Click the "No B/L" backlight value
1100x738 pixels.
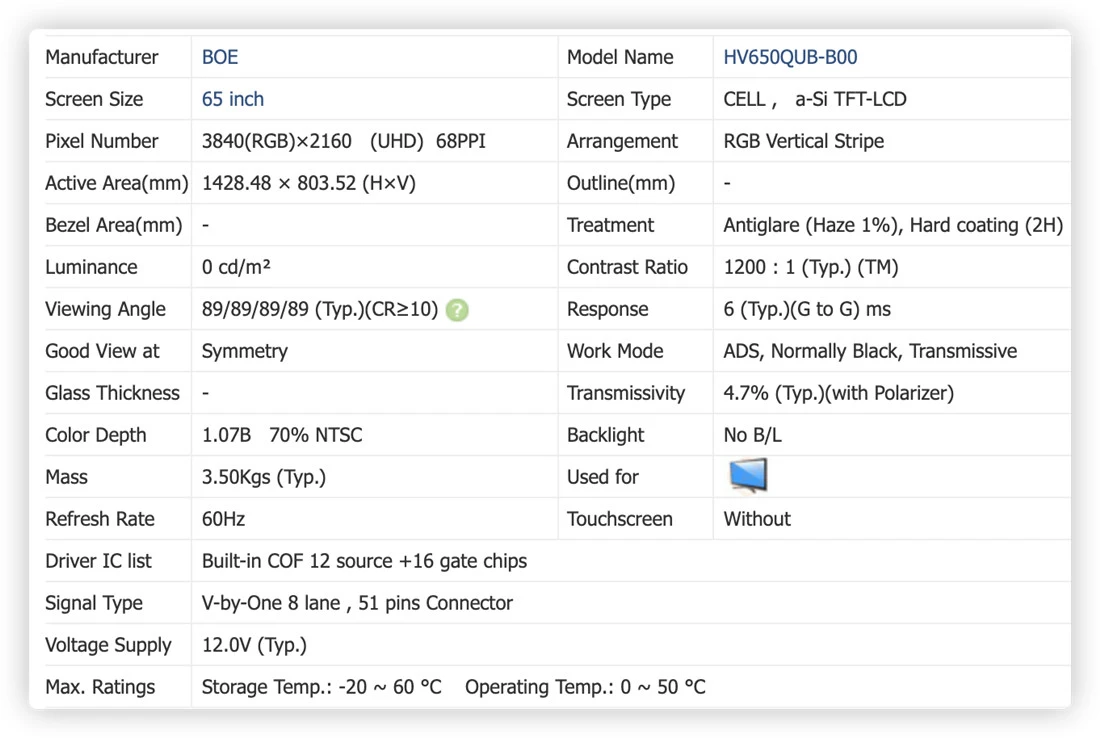coord(752,435)
